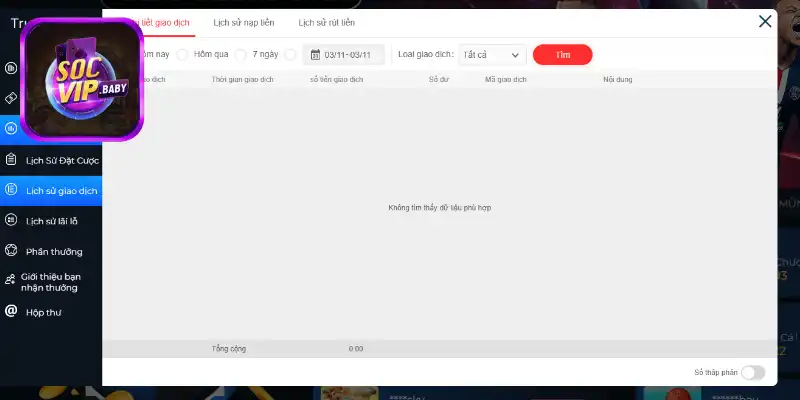This screenshot has width=800, height=400.
Task: Open Lịch sử lãi lỗ menu item
Action: pyautogui.click(x=51, y=221)
